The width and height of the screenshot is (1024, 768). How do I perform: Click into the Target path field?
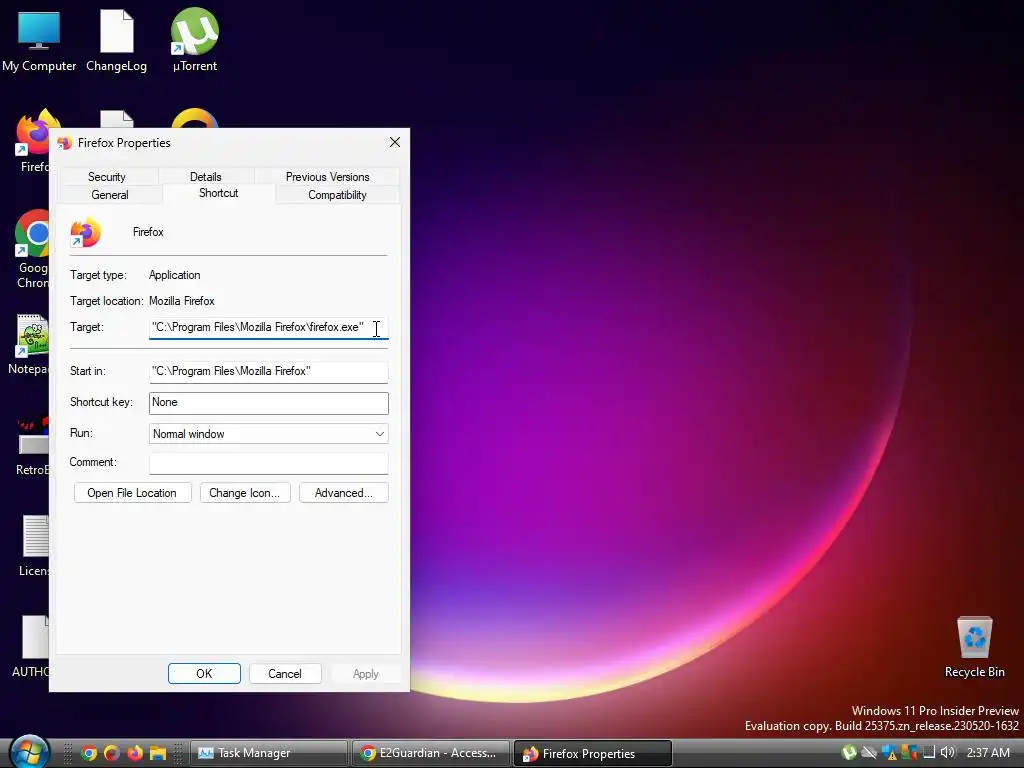pyautogui.click(x=268, y=327)
